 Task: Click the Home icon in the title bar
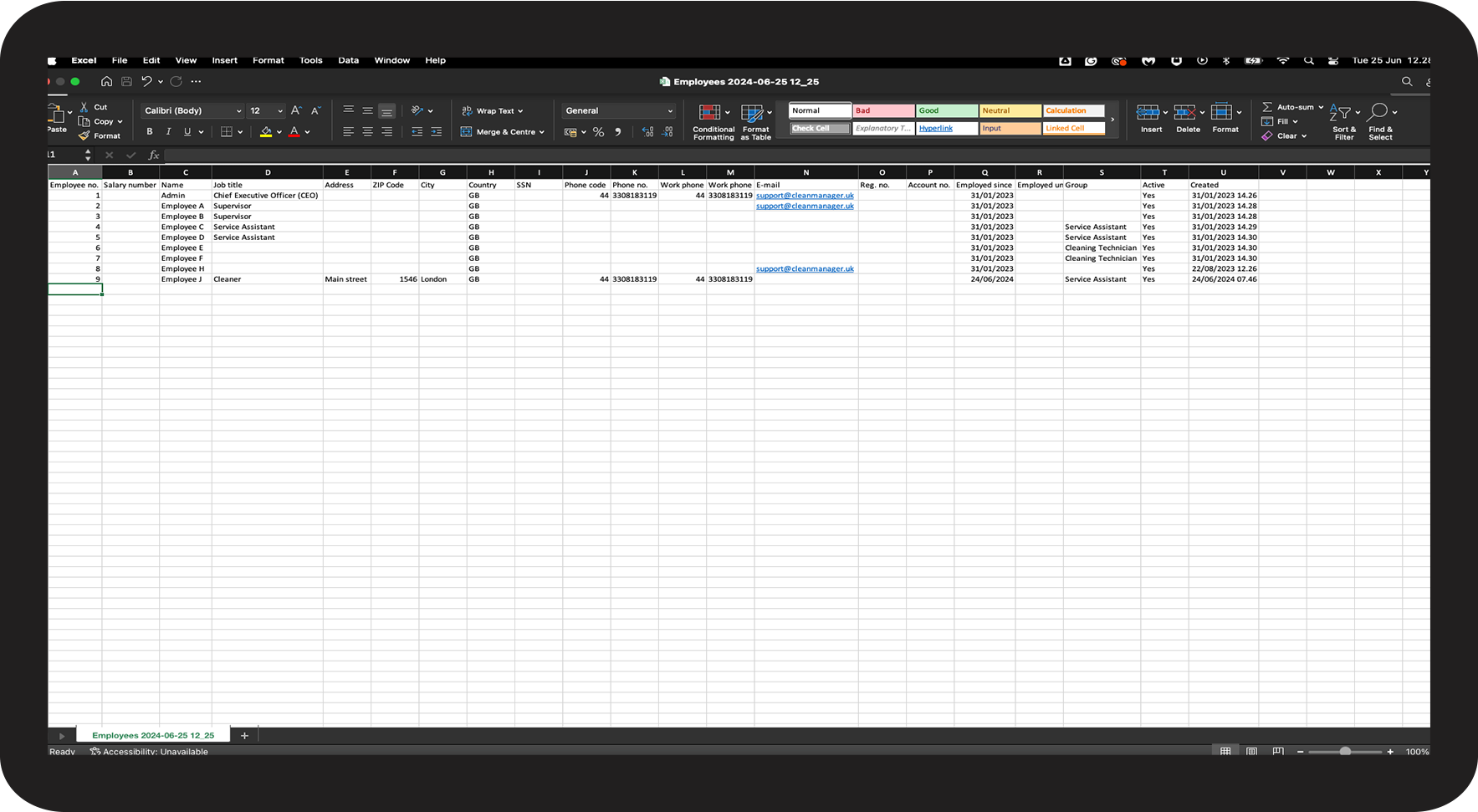pos(106,82)
